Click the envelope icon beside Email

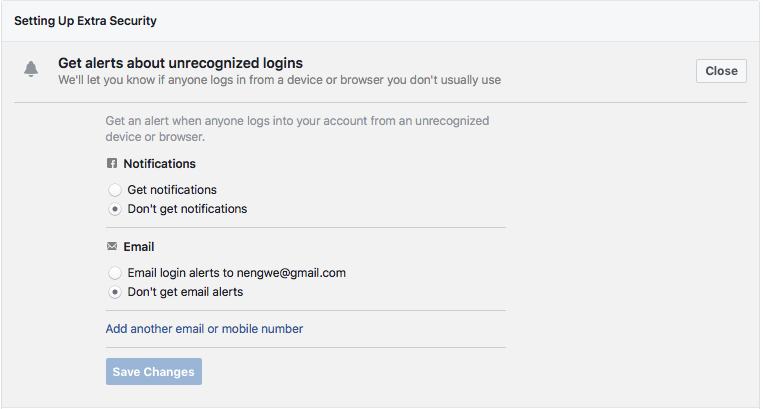(112, 246)
